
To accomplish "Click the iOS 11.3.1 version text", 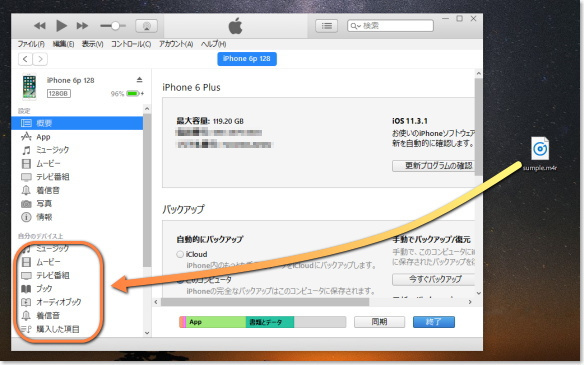I will pos(410,121).
